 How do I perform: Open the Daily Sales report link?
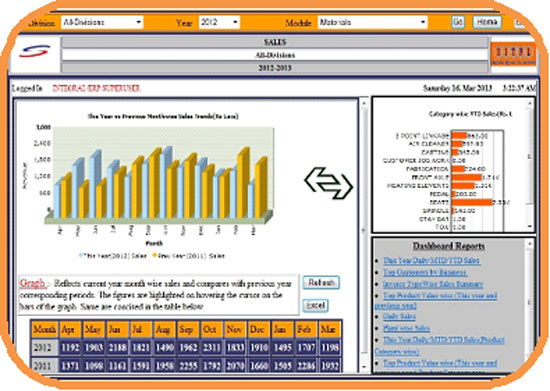point(399,316)
